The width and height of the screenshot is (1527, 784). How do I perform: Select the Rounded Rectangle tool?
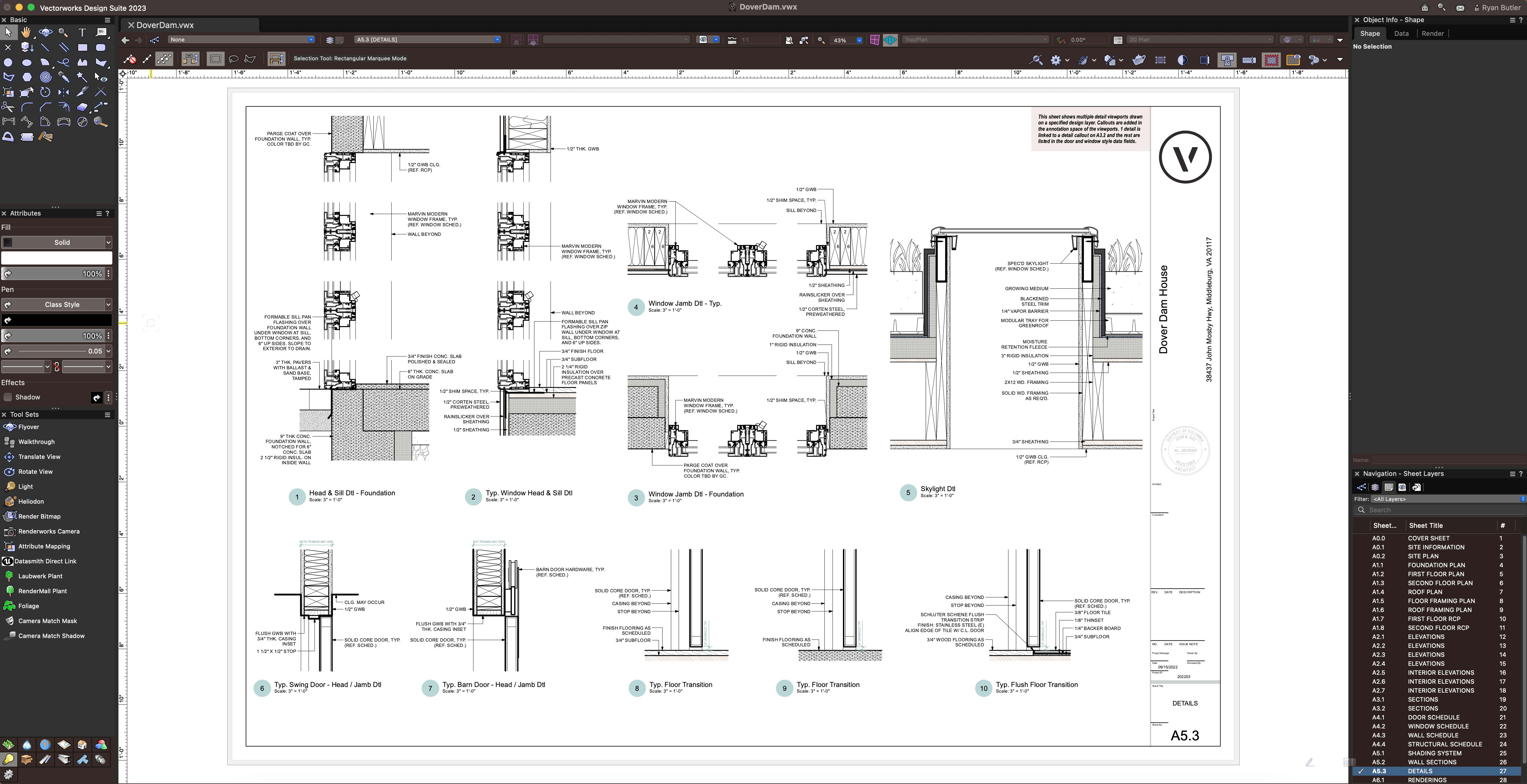(101, 47)
